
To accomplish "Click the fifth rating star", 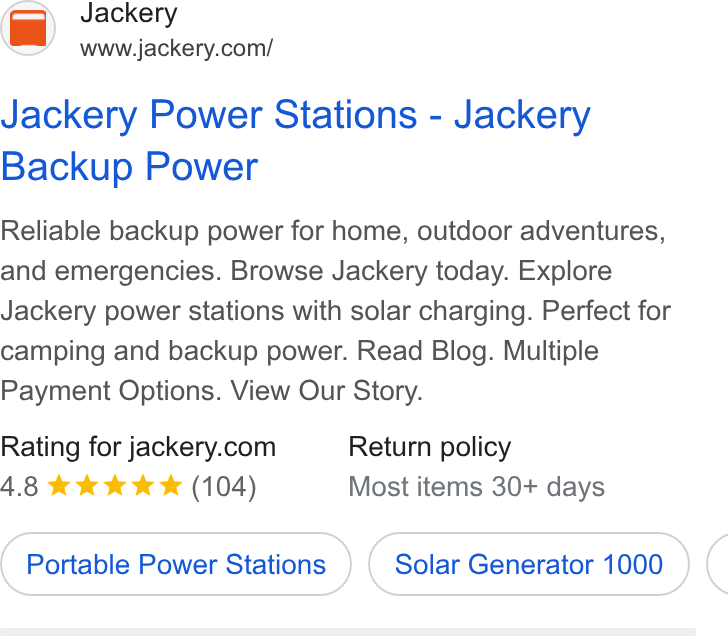I will click(171, 486).
